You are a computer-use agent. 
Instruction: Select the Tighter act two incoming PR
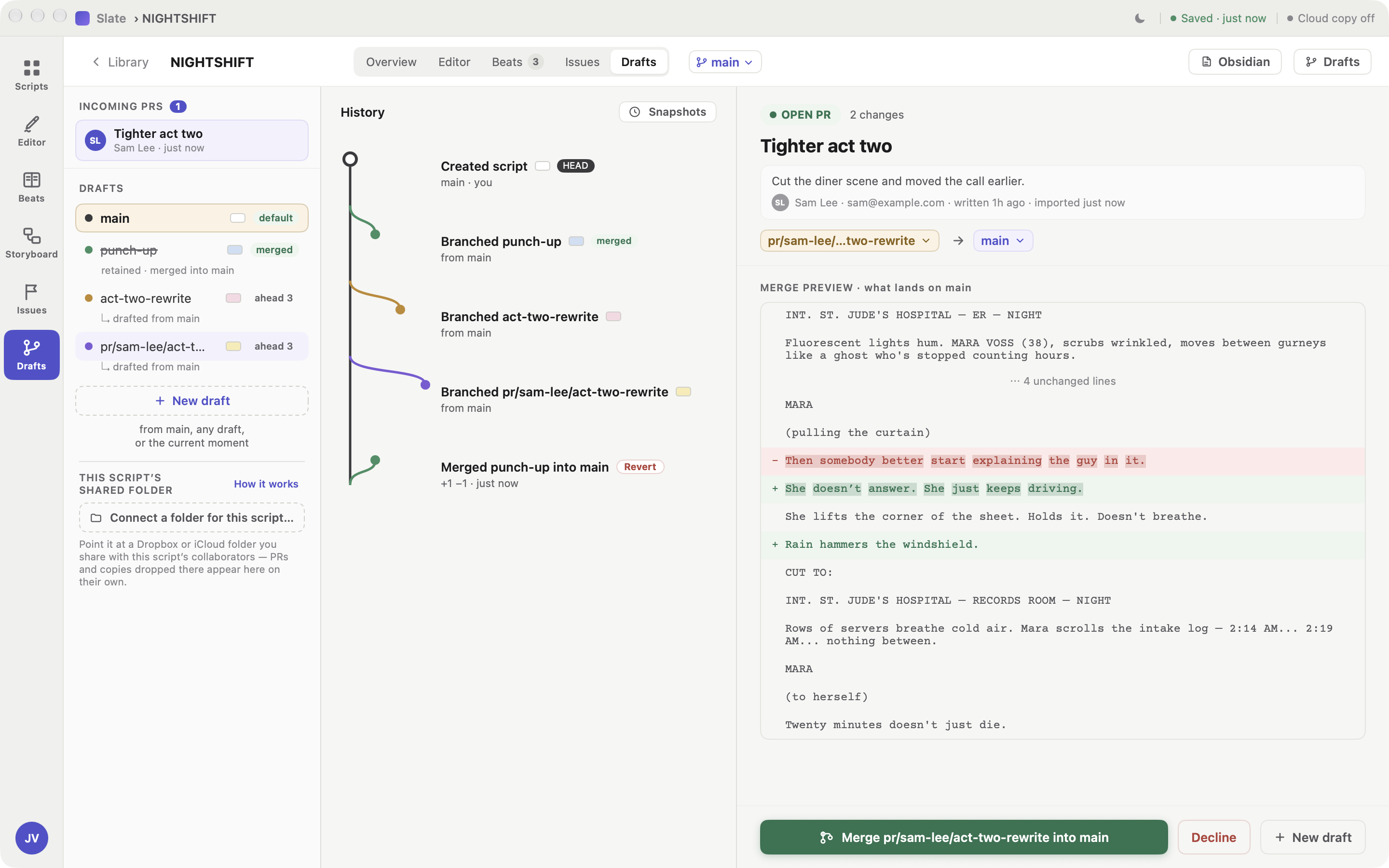[x=191, y=140]
